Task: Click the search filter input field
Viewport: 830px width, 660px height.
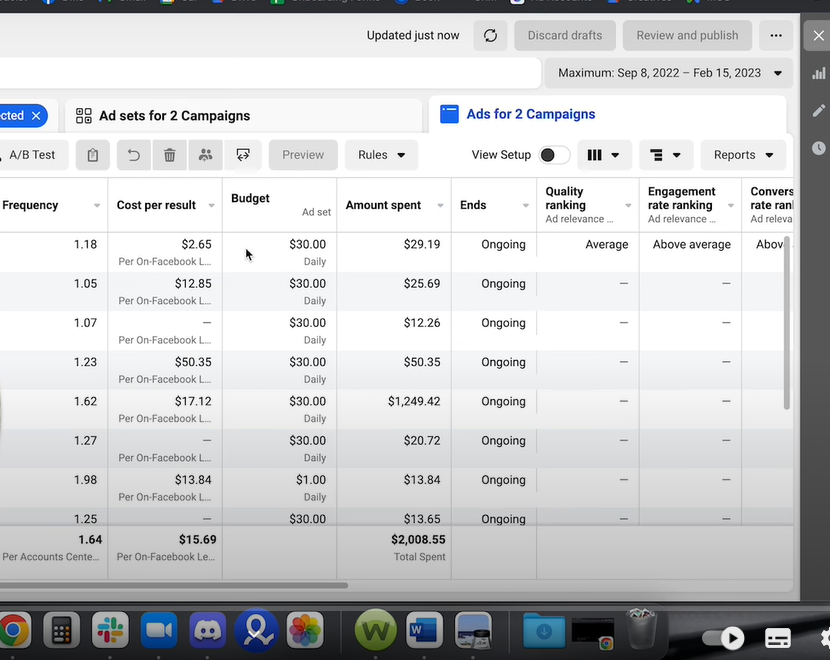Action: point(270,73)
